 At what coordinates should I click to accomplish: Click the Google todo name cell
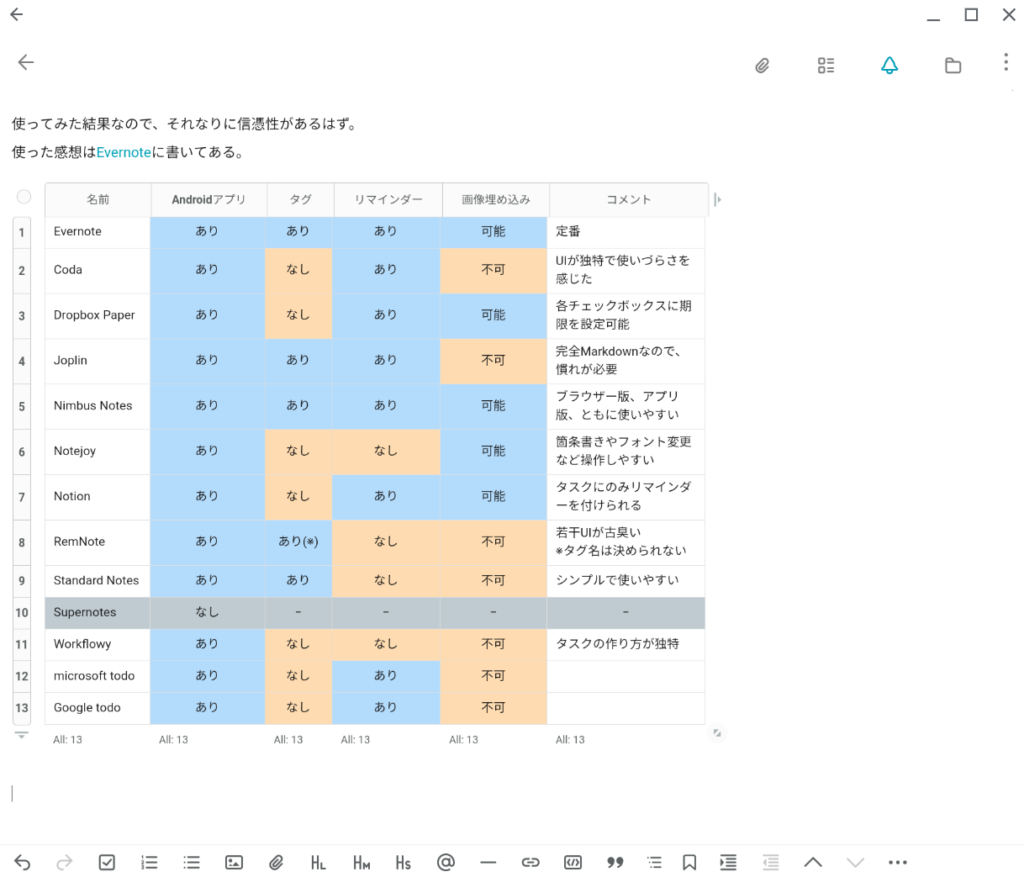pos(98,709)
